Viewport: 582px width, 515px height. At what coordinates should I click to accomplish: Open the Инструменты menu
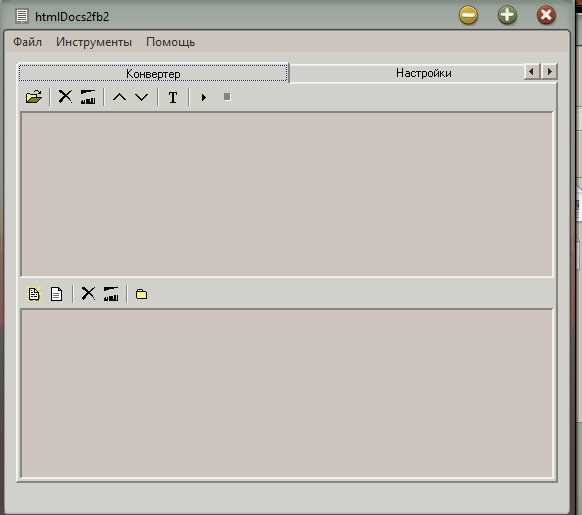pos(94,42)
